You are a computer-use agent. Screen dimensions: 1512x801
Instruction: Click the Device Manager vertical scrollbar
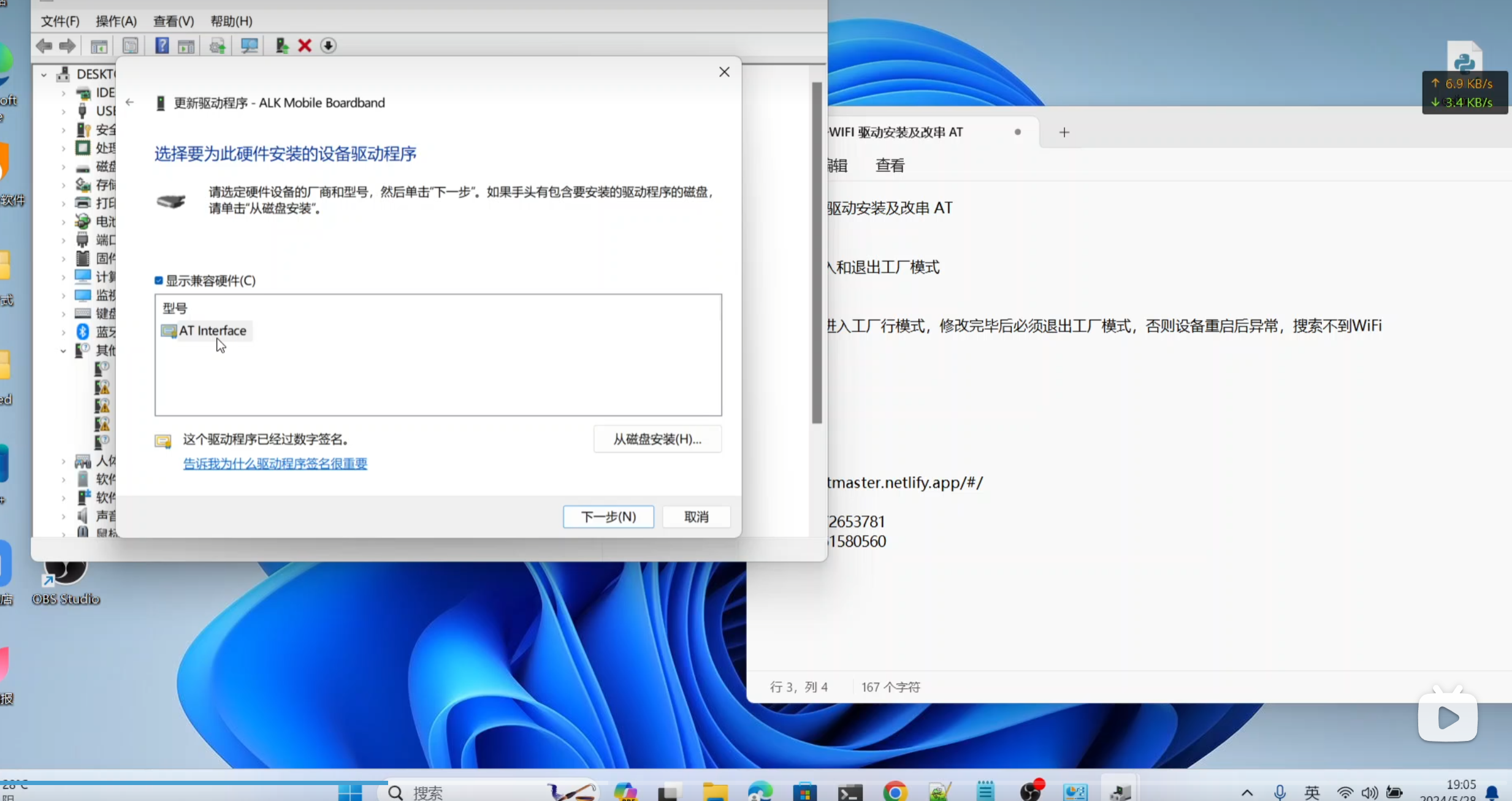click(817, 251)
